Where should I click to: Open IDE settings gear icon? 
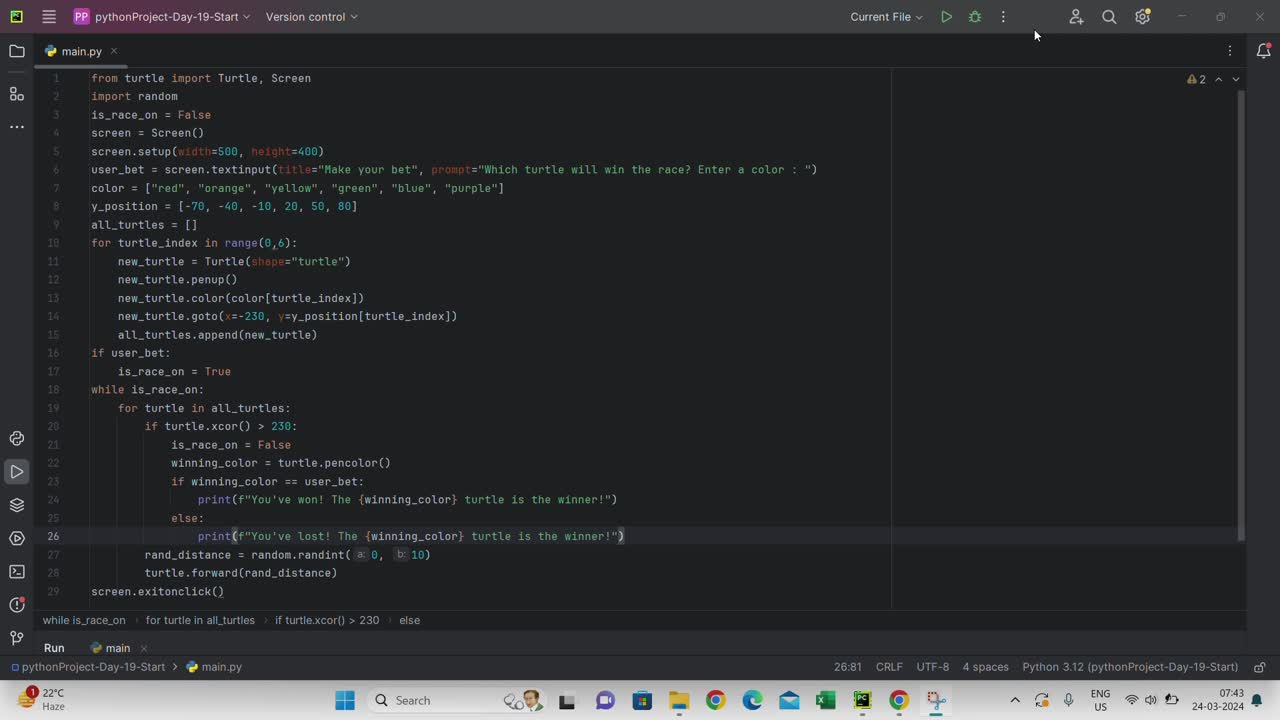[1143, 17]
